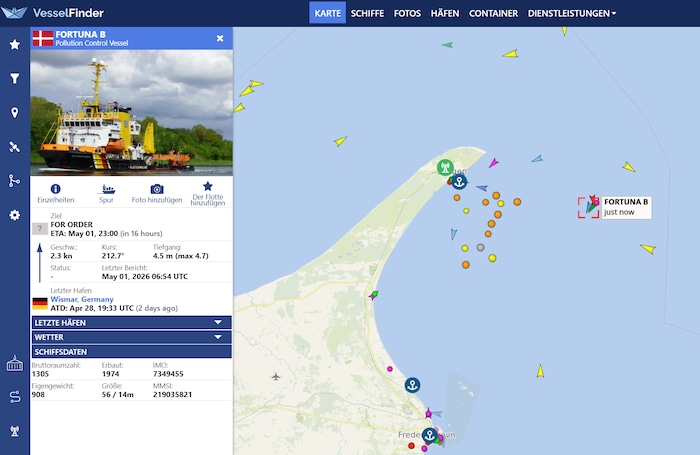
Task: Click the German flag beside Wismar
Action: pos(40,304)
